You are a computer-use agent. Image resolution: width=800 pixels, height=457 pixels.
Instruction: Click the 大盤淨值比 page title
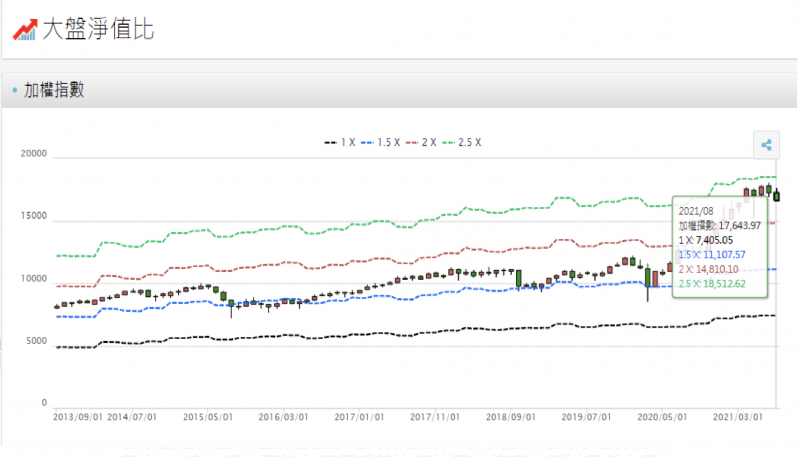[x=98, y=29]
